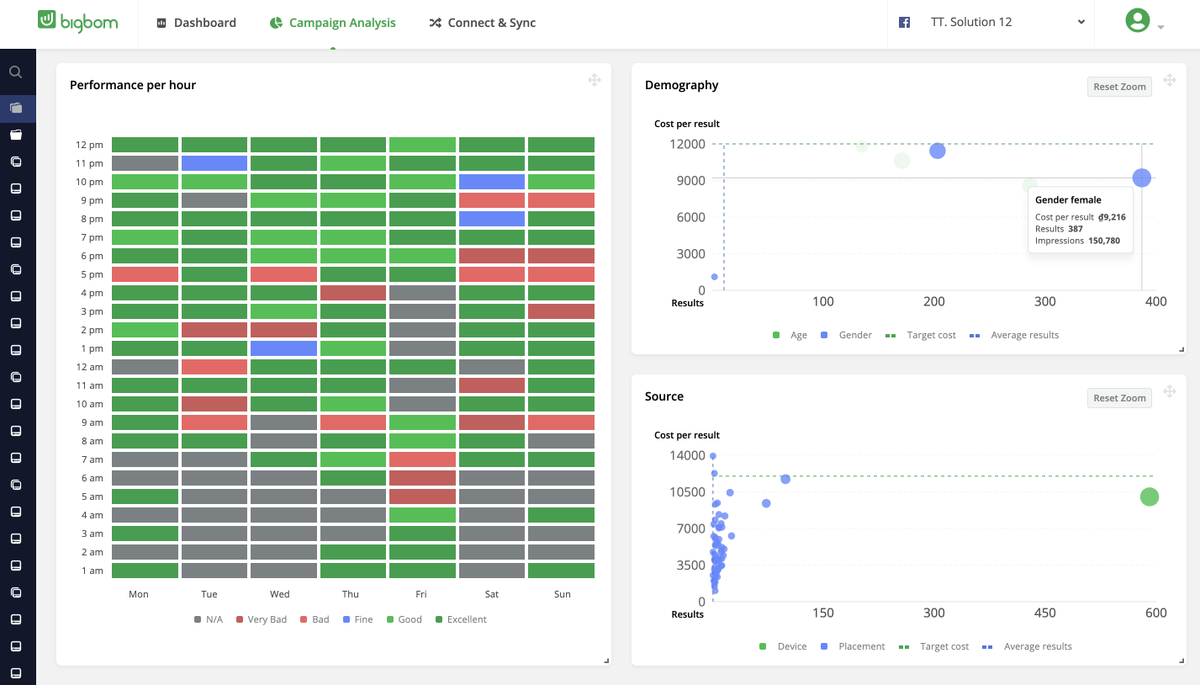
Task: Toggle the Bad legend entry
Action: pos(314,620)
